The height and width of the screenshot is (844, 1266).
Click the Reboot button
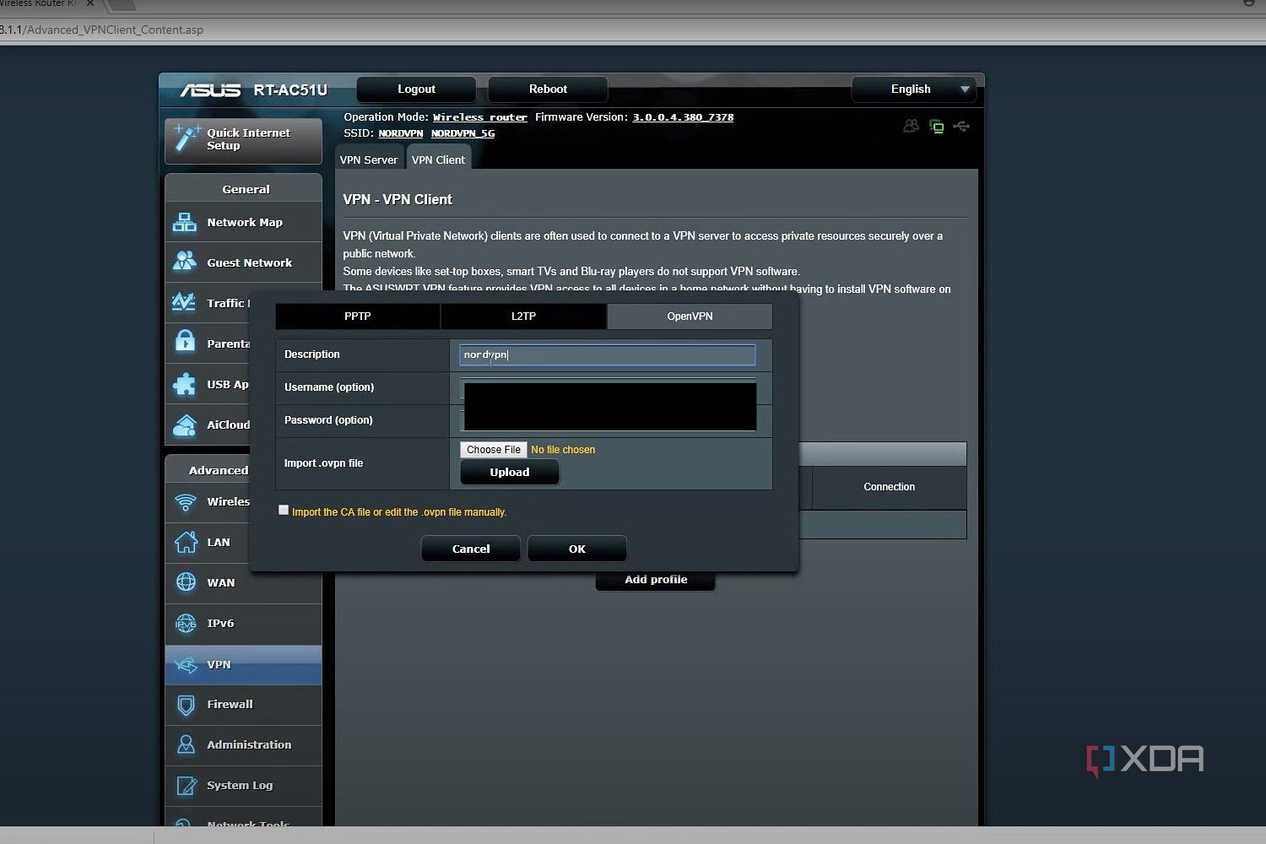click(548, 89)
